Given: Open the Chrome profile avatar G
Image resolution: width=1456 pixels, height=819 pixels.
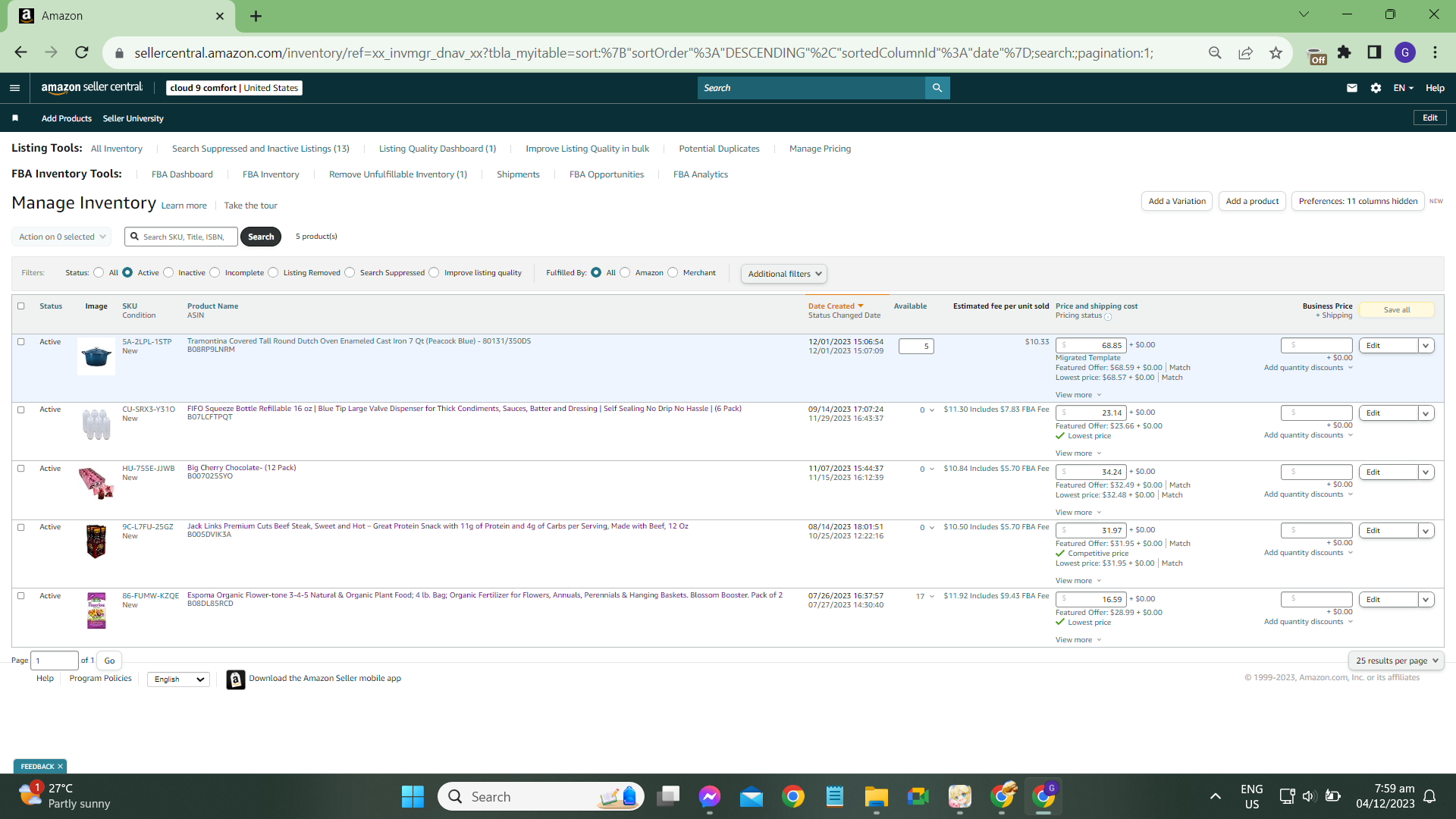Looking at the screenshot, I should pos(1405,52).
